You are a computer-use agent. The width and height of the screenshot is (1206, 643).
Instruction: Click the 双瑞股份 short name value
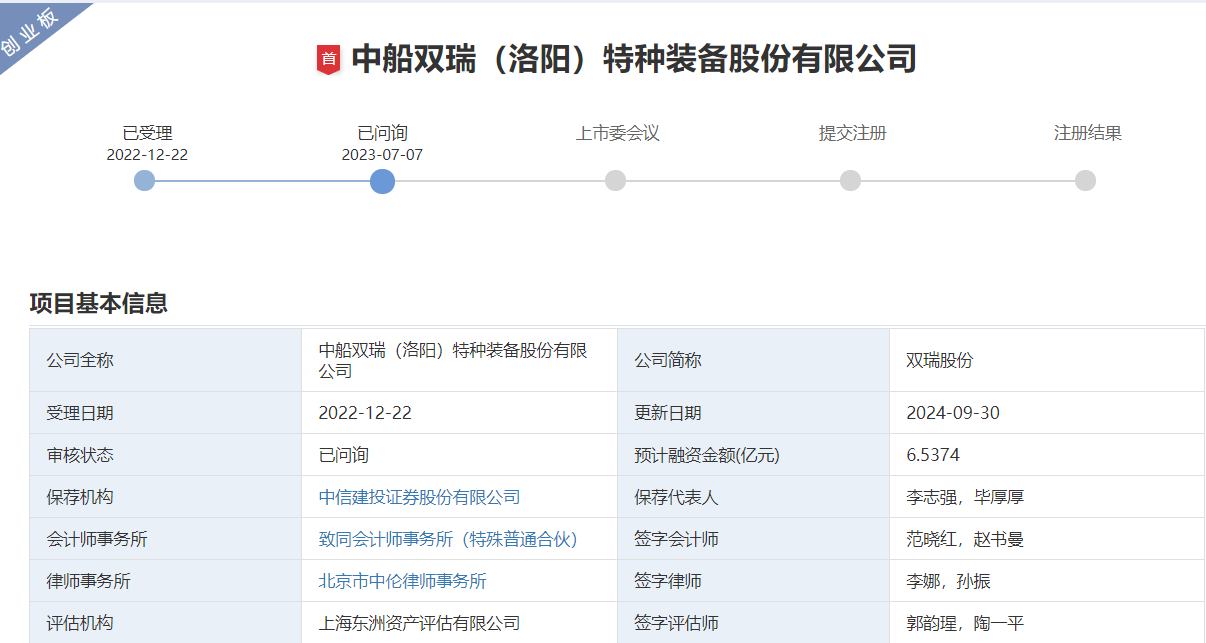[940, 360]
